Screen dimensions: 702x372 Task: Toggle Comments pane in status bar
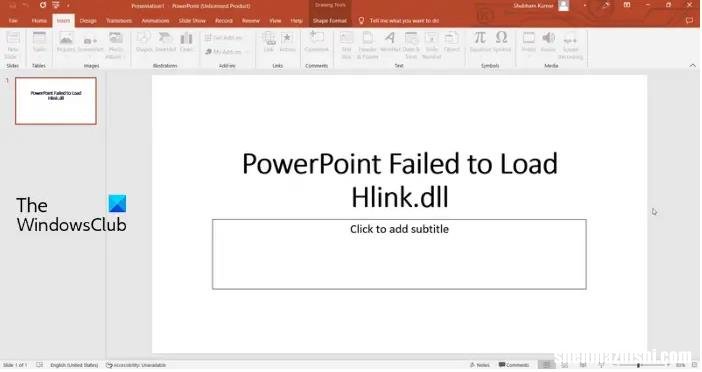point(514,365)
